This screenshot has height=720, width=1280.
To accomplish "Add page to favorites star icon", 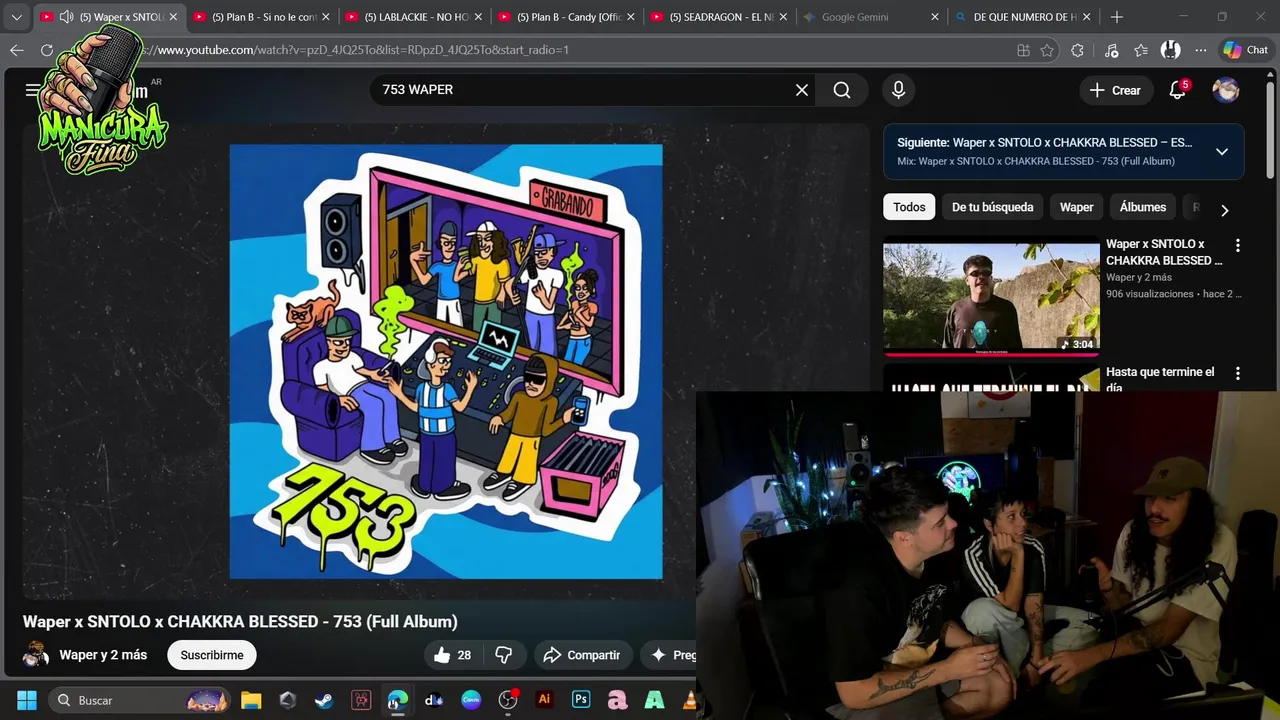I will pyautogui.click(x=1047, y=50).
